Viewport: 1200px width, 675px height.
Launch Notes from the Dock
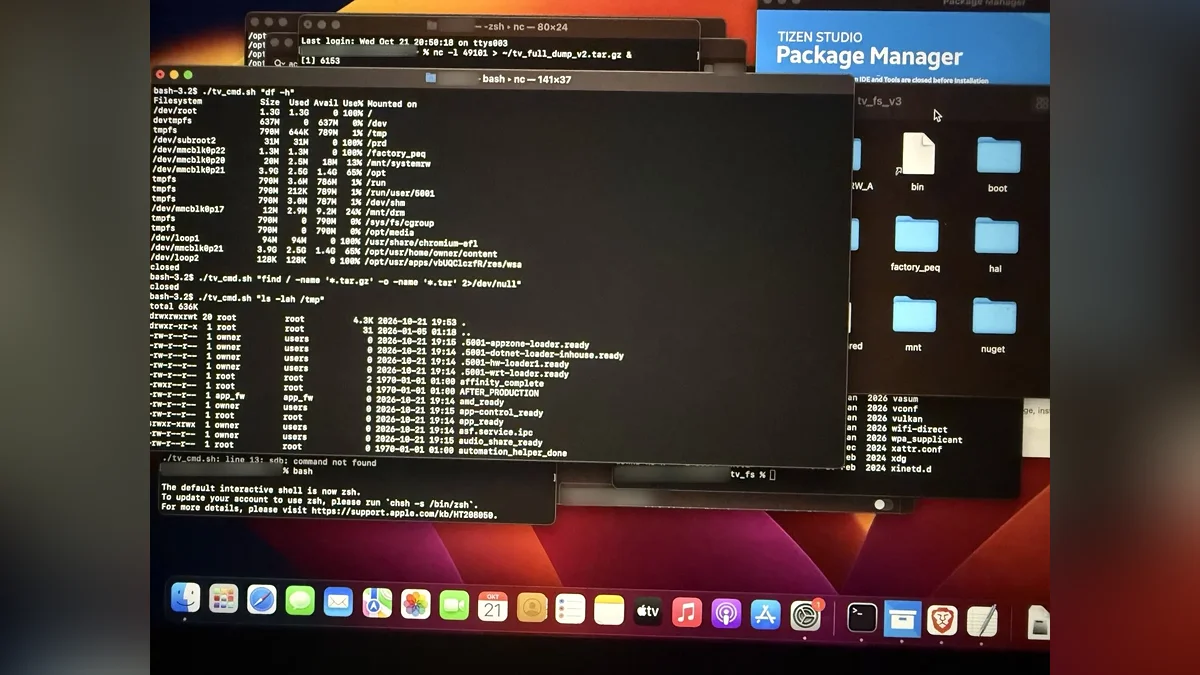609,609
